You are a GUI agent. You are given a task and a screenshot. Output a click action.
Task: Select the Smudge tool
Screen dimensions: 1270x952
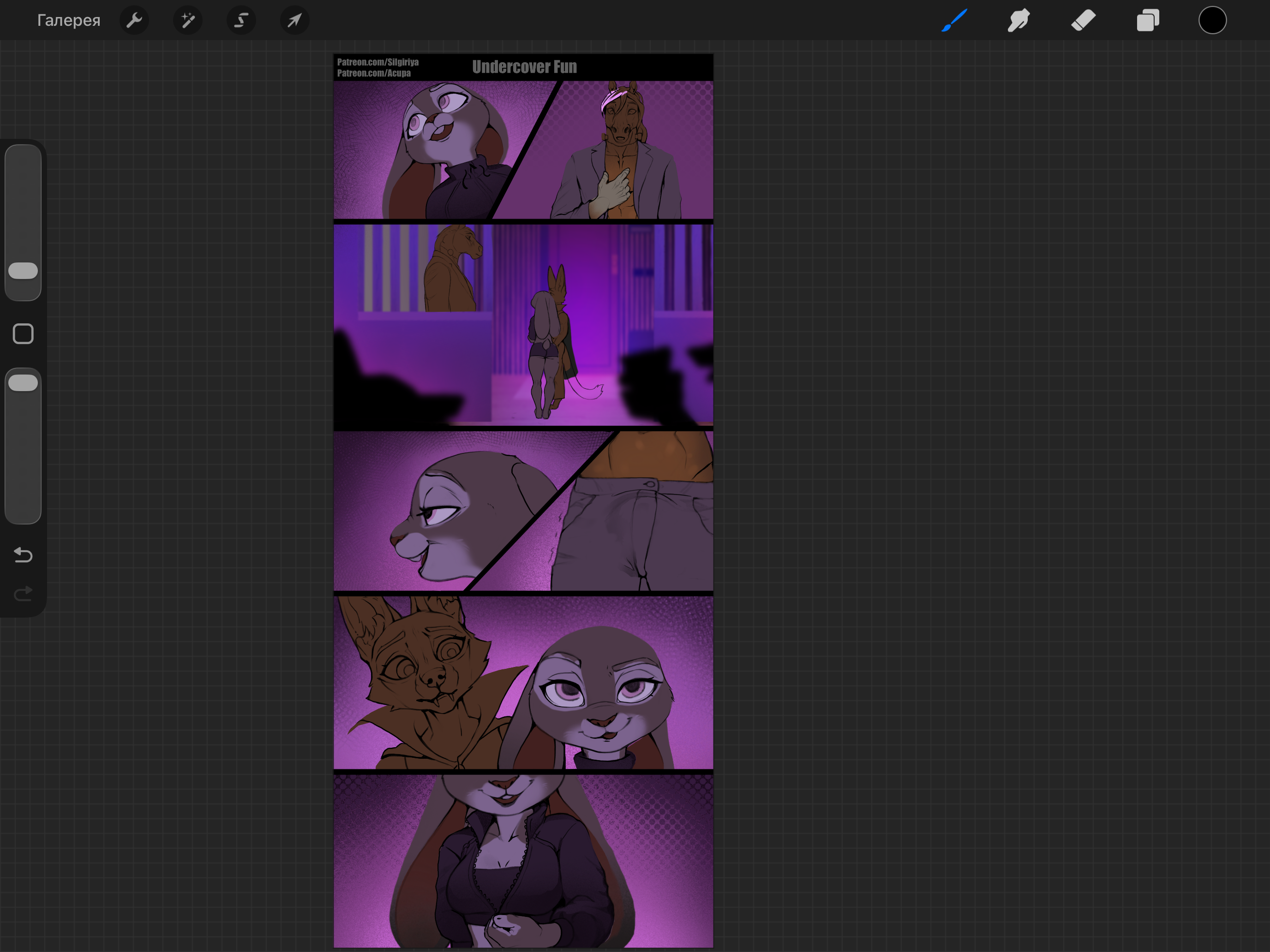tap(1018, 21)
